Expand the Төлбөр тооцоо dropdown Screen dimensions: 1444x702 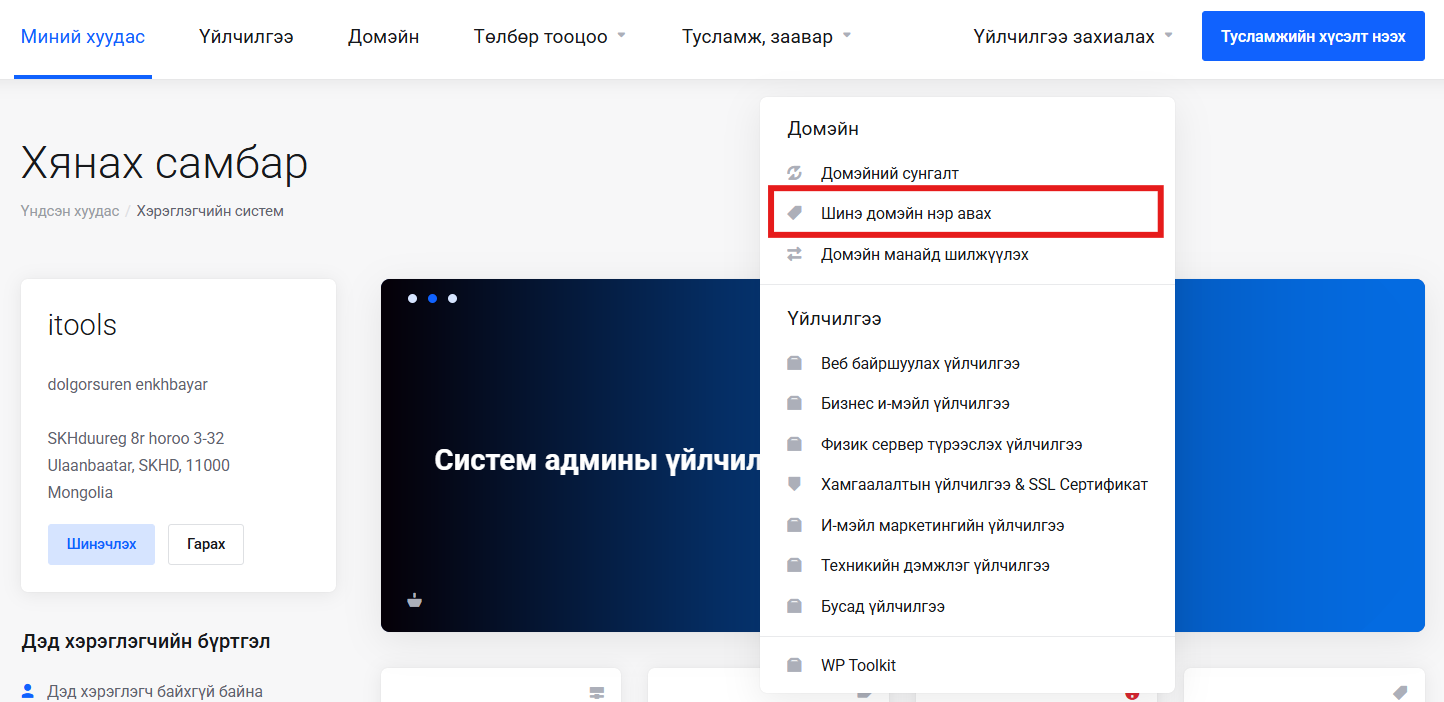pyautogui.click(x=550, y=37)
